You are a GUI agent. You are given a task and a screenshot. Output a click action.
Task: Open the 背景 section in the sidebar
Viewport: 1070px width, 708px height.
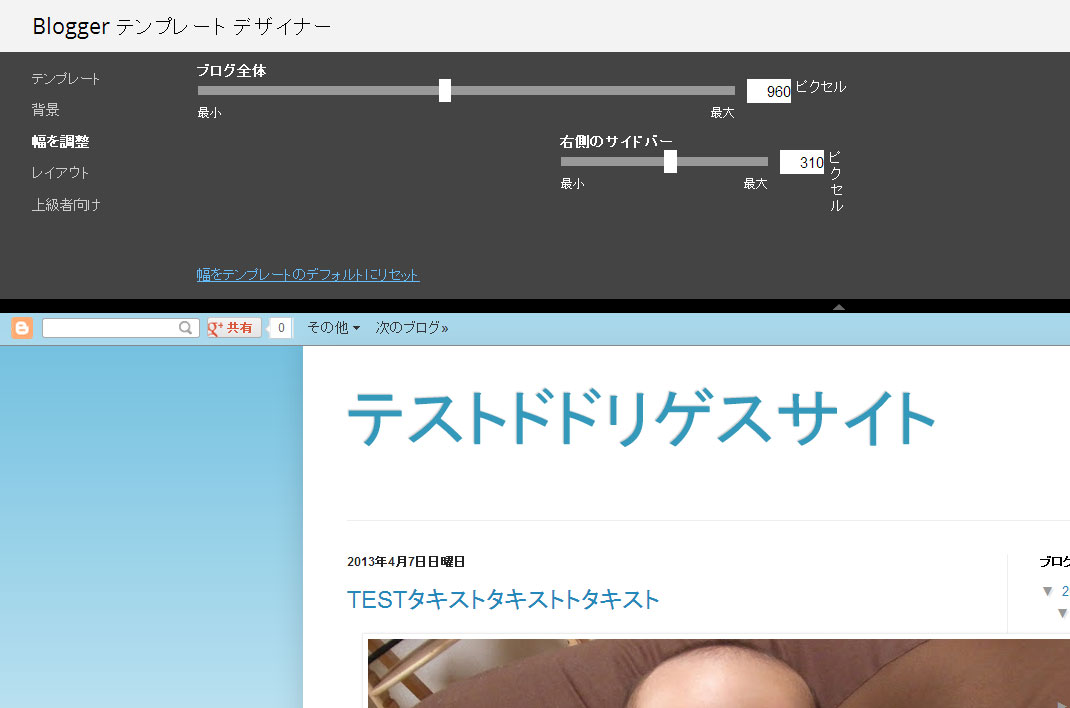(45, 110)
